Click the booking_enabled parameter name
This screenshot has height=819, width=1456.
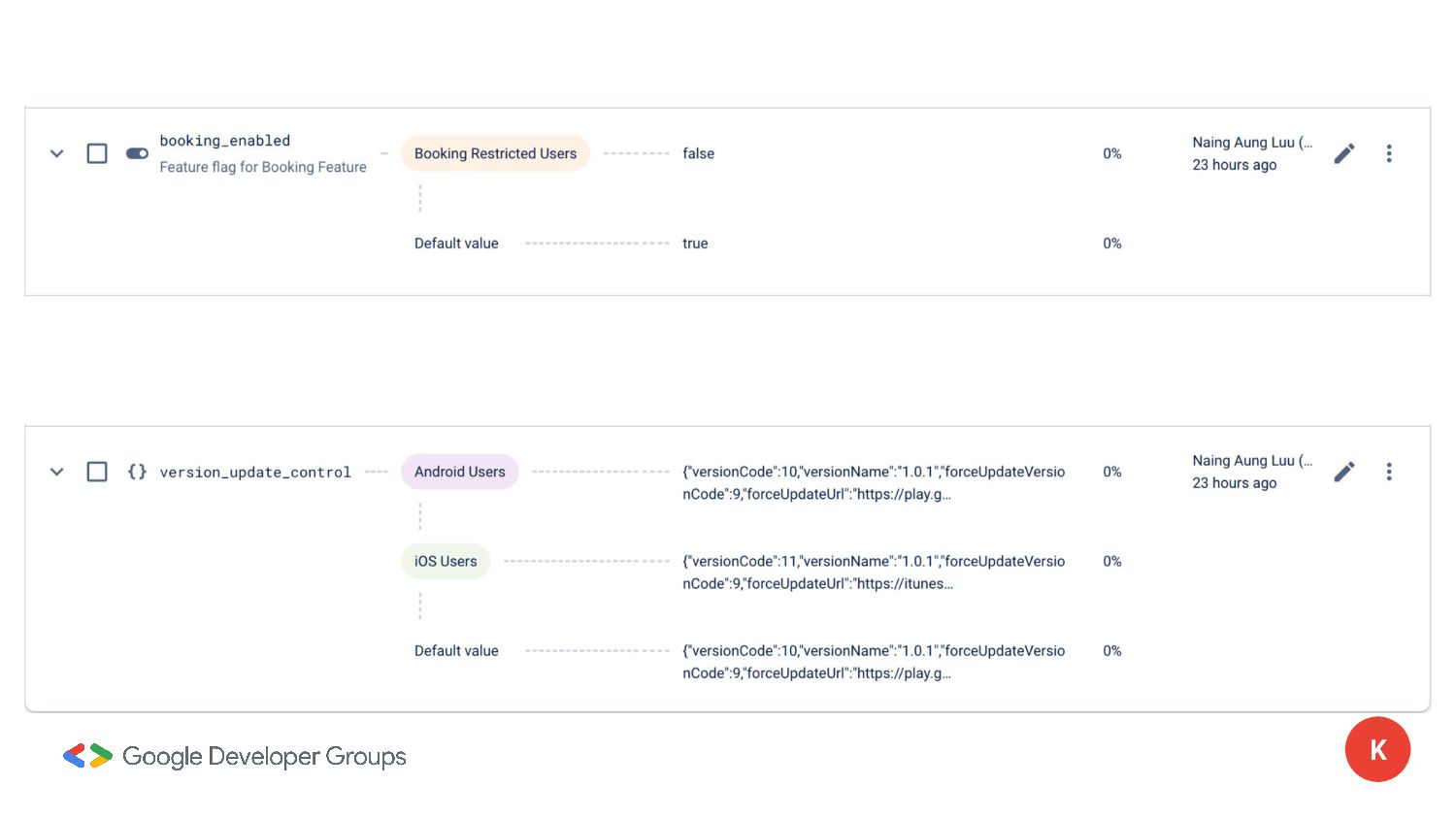point(225,141)
